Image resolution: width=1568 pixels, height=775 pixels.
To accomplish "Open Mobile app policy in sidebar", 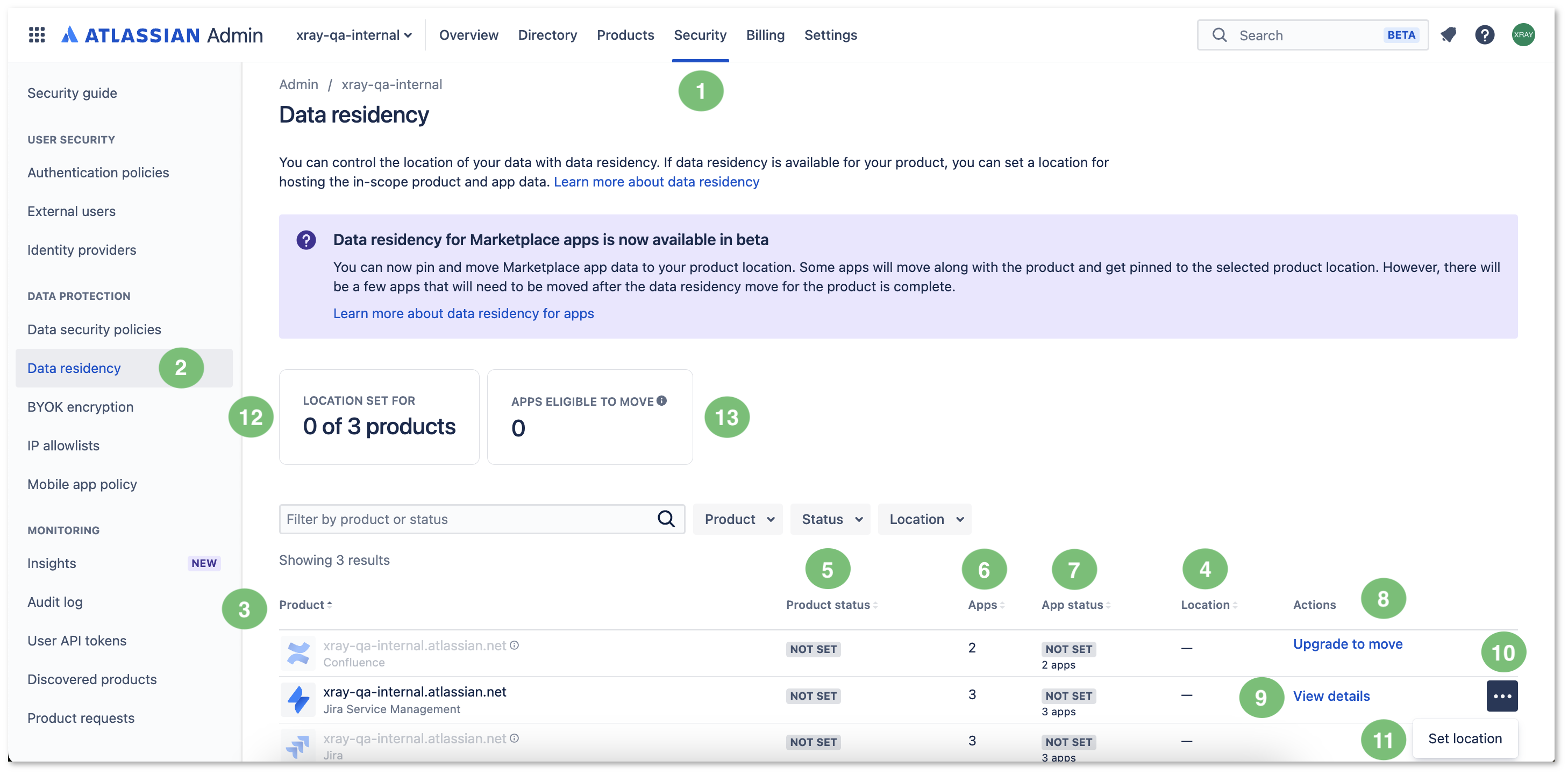I will [124, 485].
